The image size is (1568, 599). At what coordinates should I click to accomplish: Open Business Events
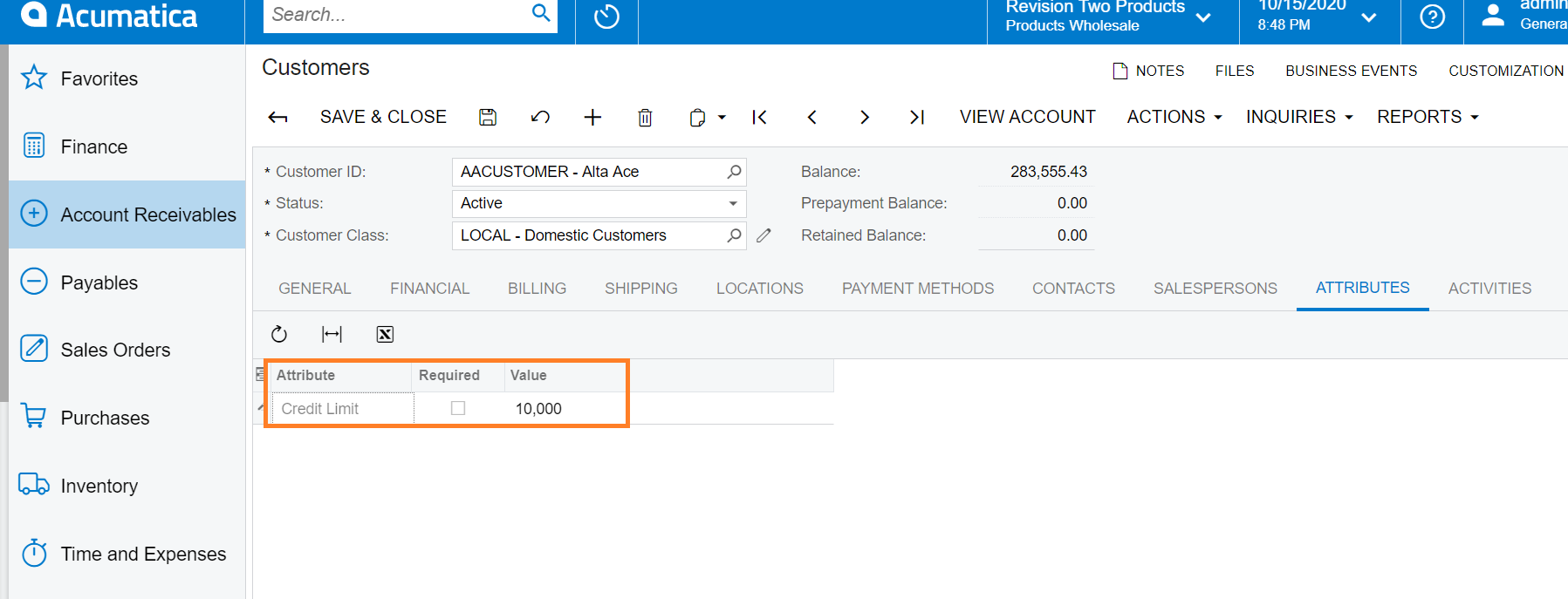(x=1352, y=71)
